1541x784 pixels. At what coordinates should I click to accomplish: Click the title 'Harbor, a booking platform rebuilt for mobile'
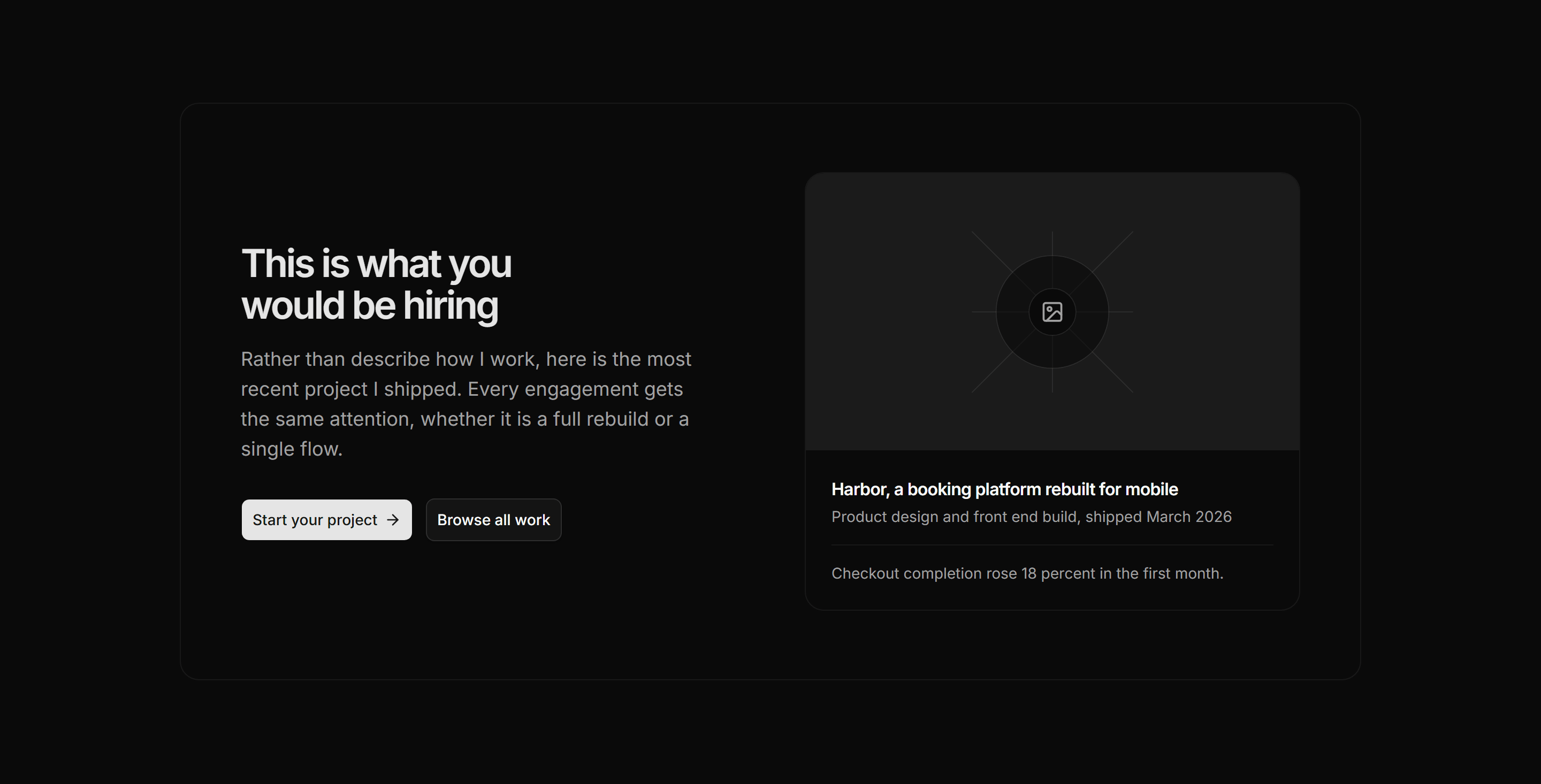coord(1004,489)
